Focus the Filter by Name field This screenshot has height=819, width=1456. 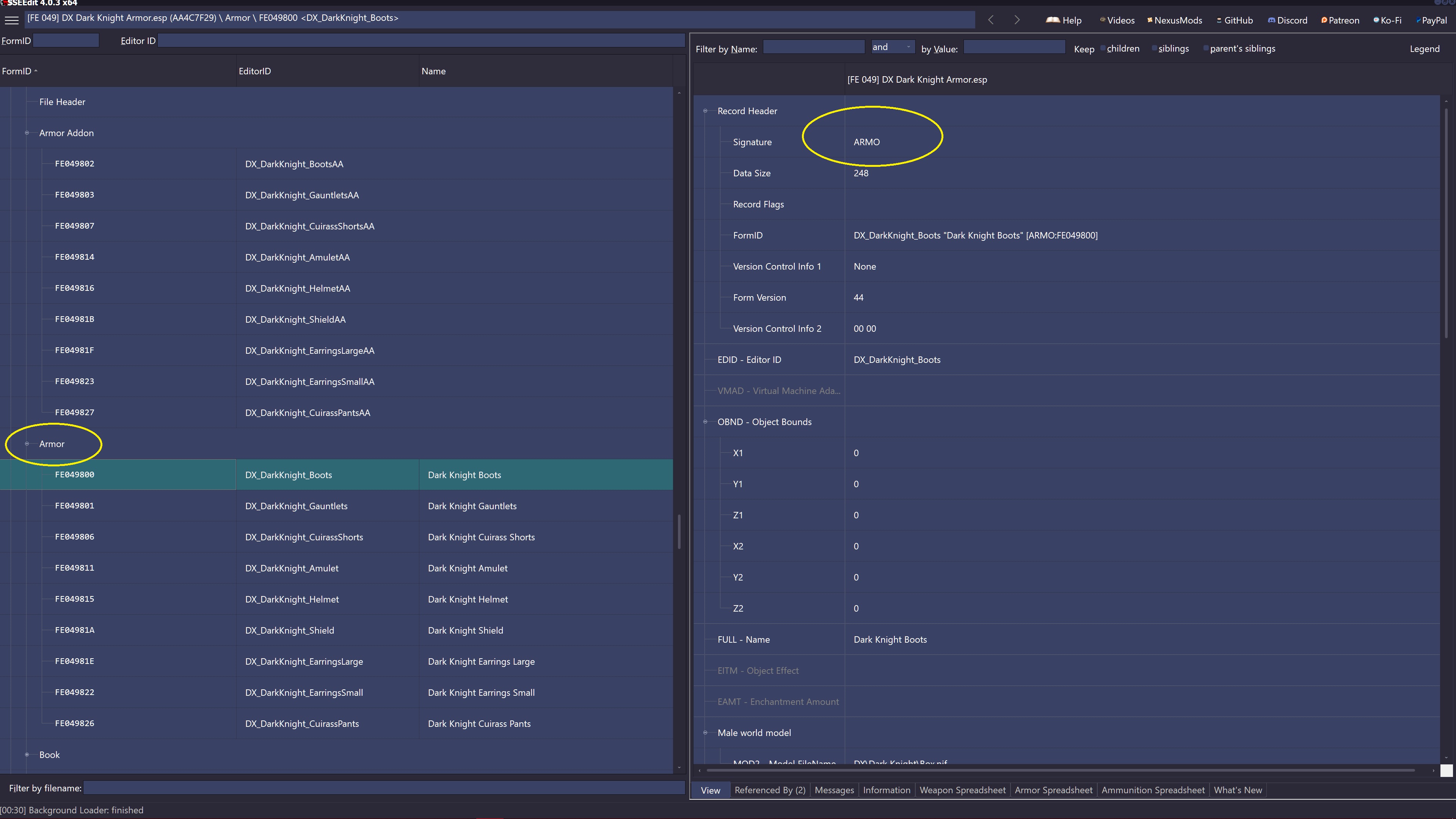click(813, 47)
